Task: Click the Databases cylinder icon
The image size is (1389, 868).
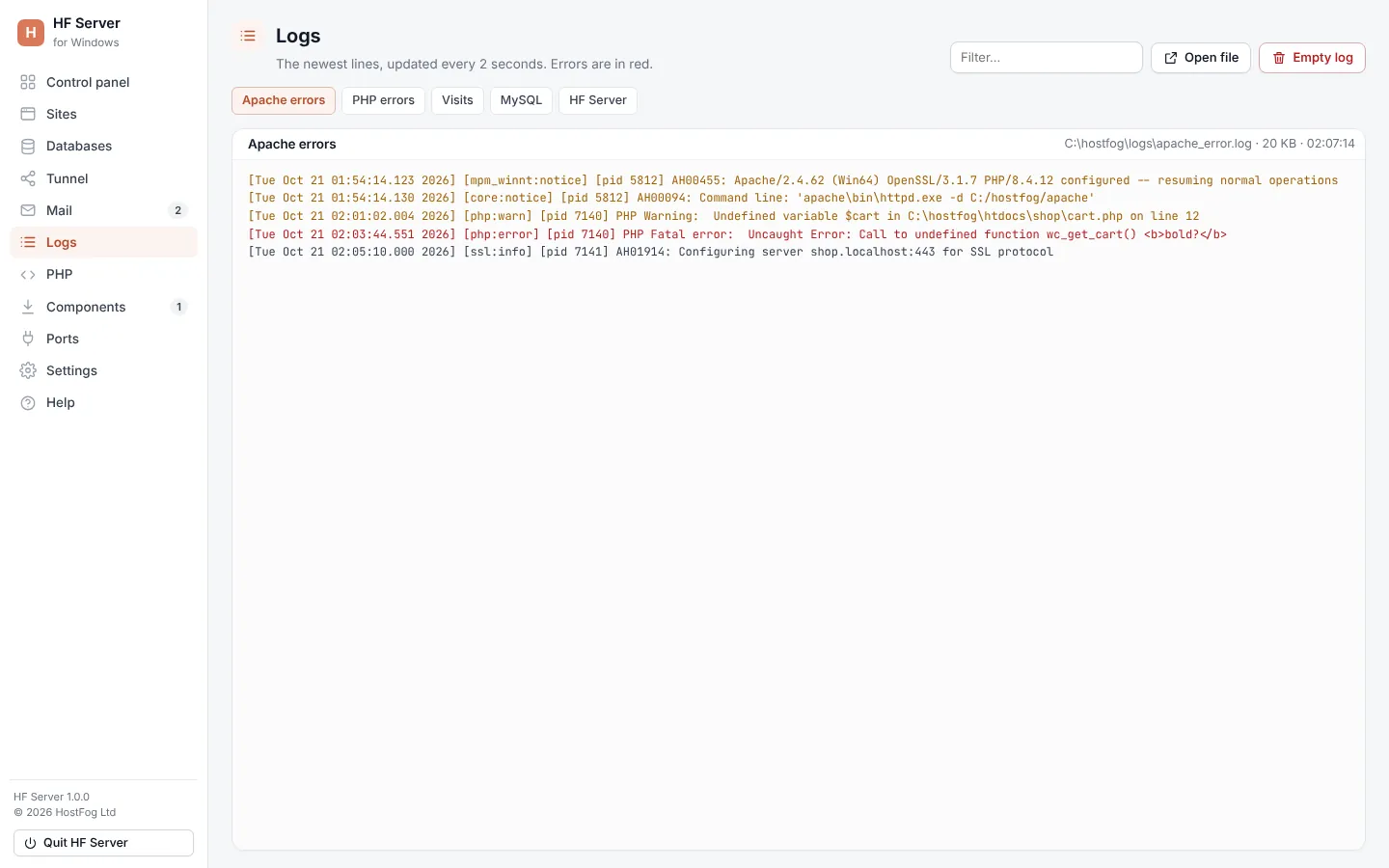Action: (28, 146)
